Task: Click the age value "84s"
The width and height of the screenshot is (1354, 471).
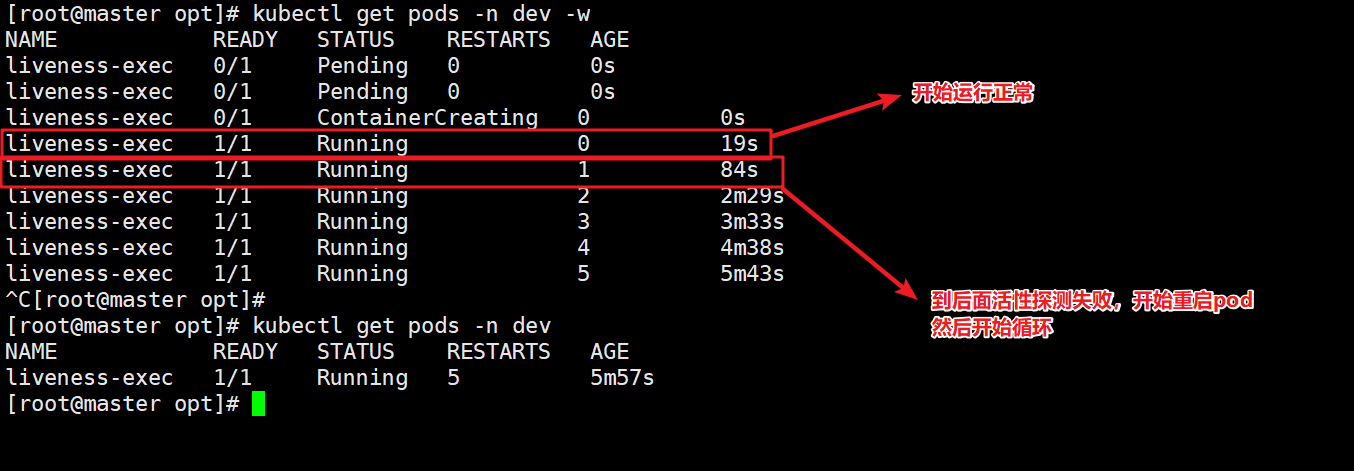Action: point(739,170)
